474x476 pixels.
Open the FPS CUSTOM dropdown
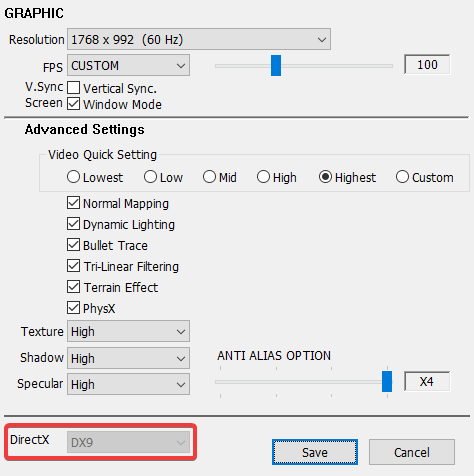pos(128,65)
